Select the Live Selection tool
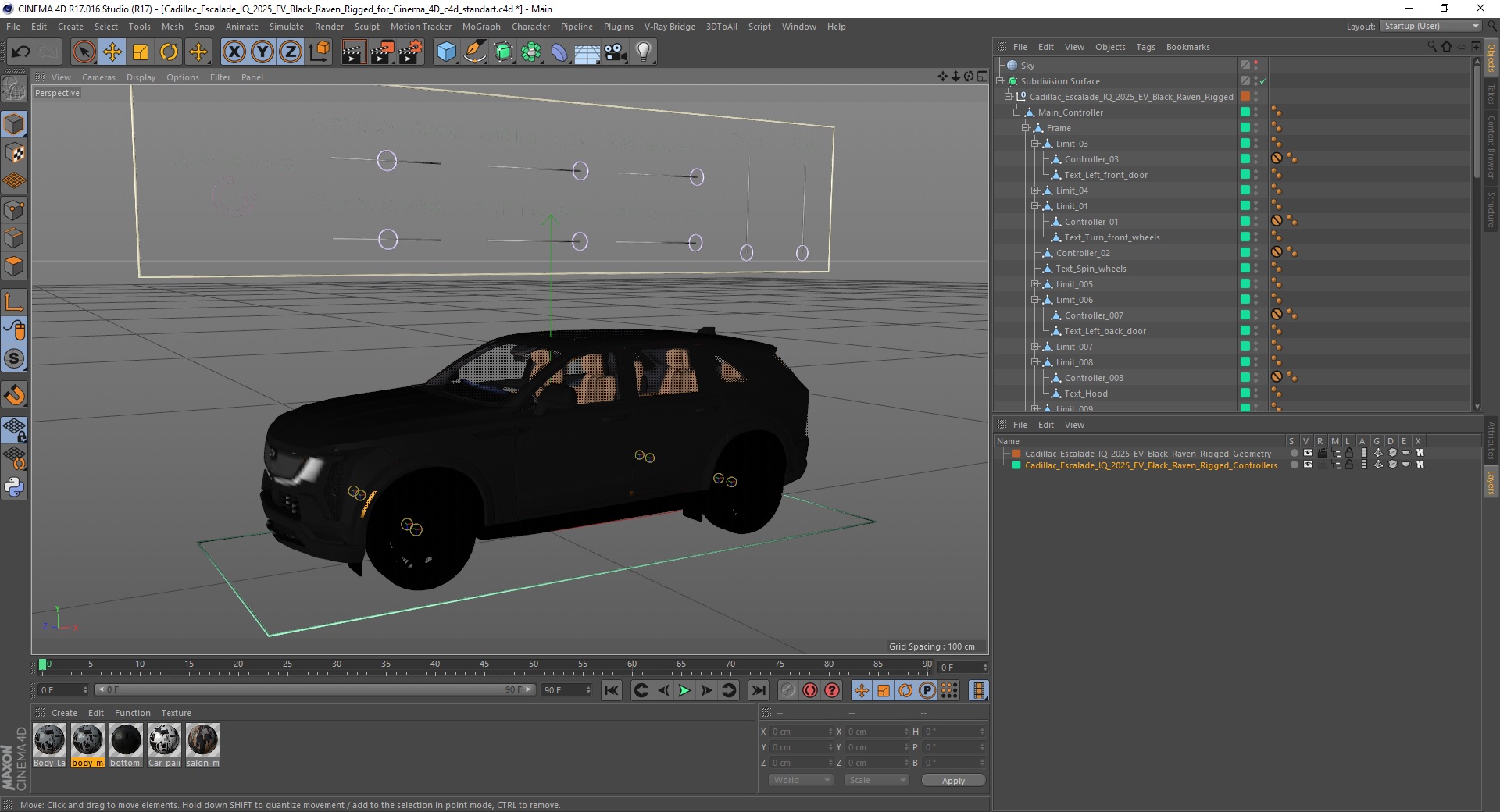 84,52
